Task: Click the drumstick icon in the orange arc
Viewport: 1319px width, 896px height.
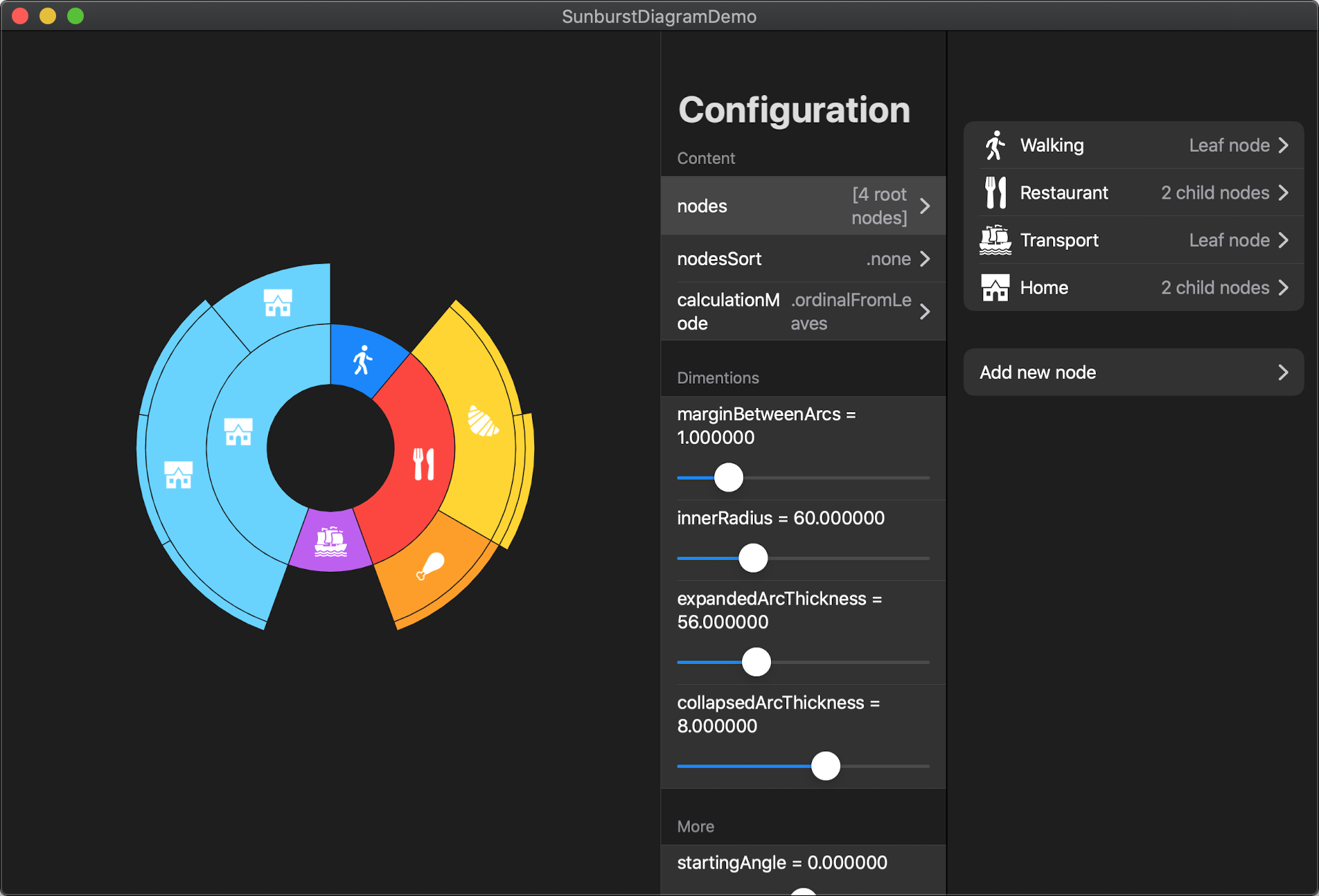Action: (430, 566)
